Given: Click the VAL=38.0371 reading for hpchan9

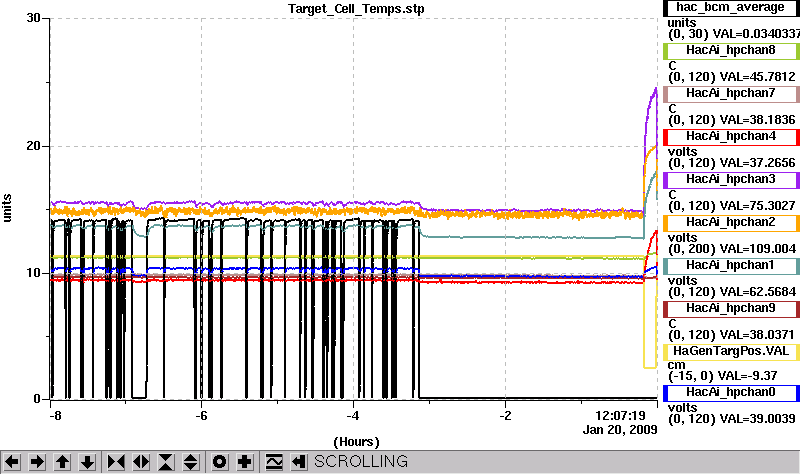Looking at the screenshot, I should [x=757, y=335].
